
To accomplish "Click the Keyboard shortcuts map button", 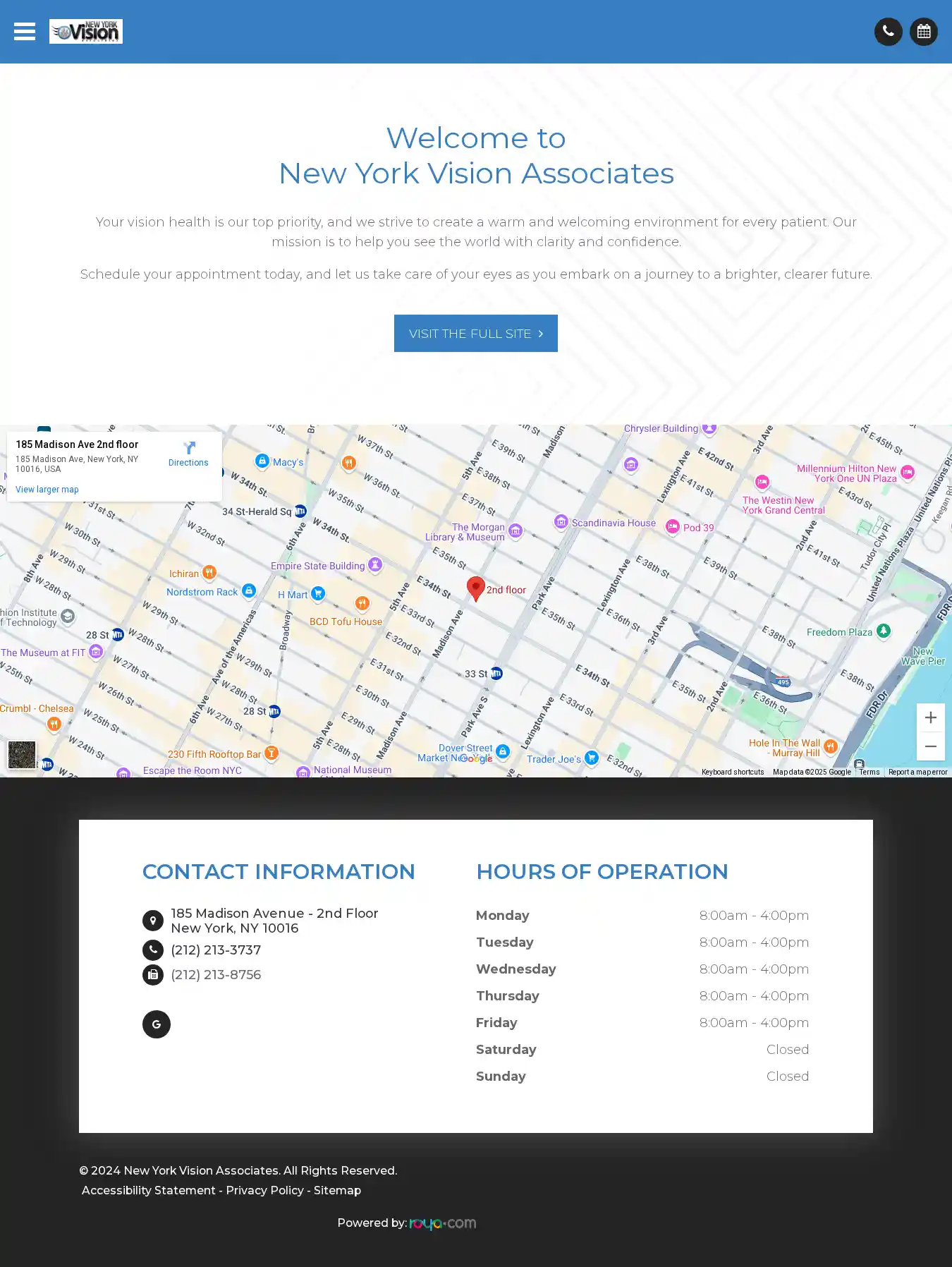I will tap(732, 772).
